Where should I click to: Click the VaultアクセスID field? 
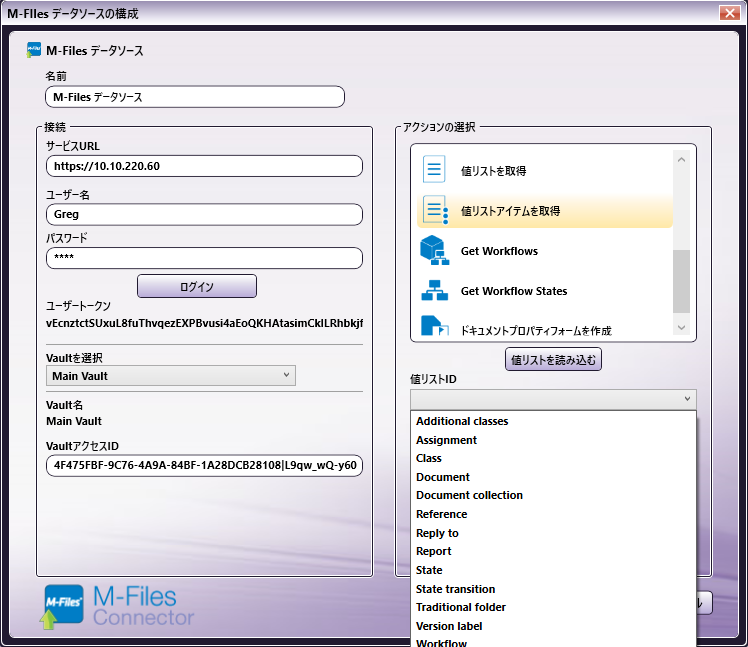[204, 465]
